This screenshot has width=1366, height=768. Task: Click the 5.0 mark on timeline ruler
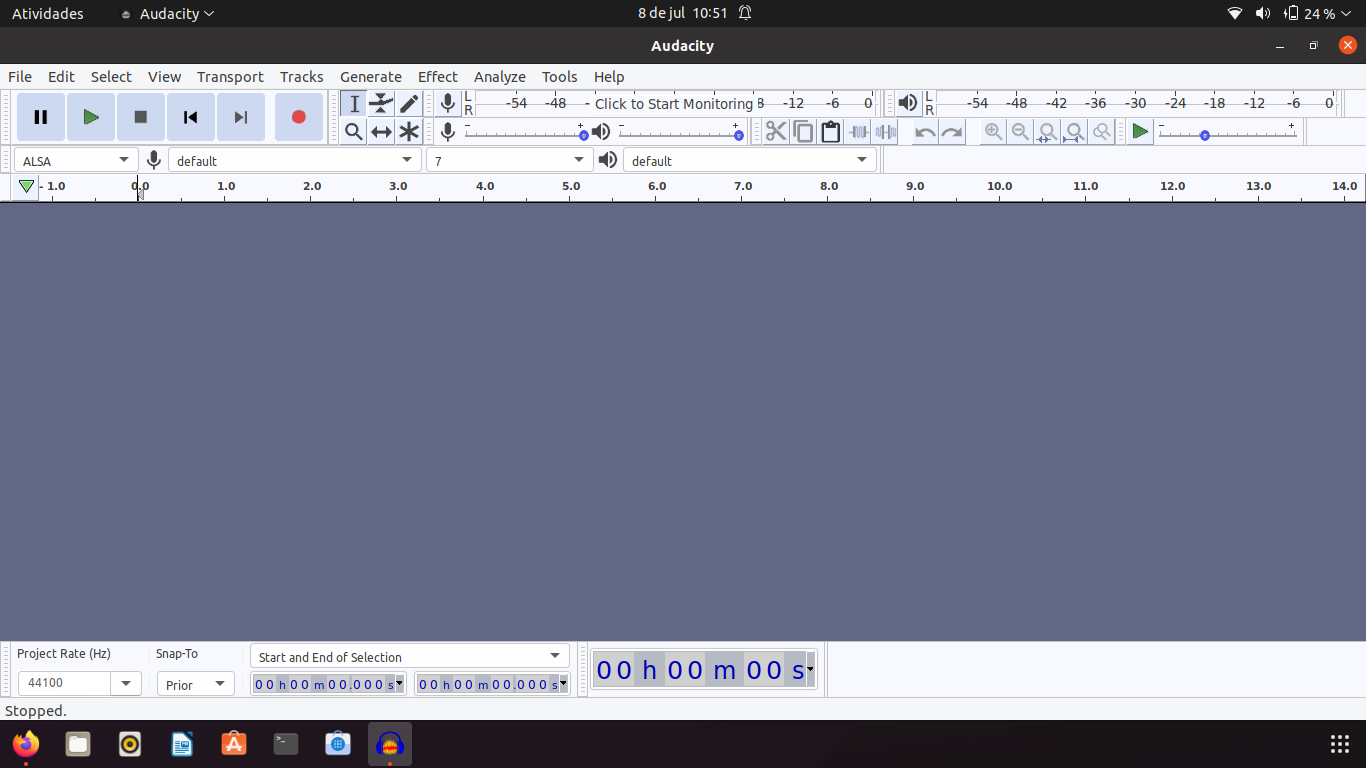(571, 186)
